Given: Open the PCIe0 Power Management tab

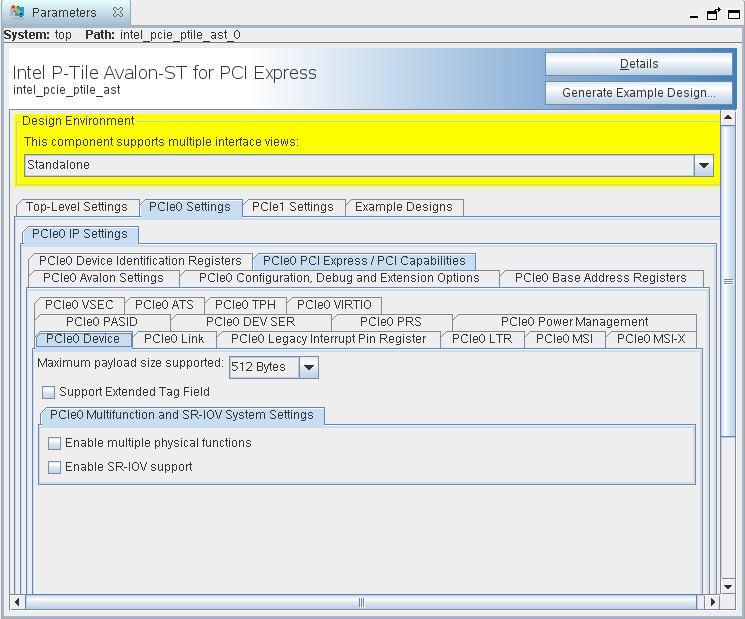Looking at the screenshot, I should pos(574,322).
